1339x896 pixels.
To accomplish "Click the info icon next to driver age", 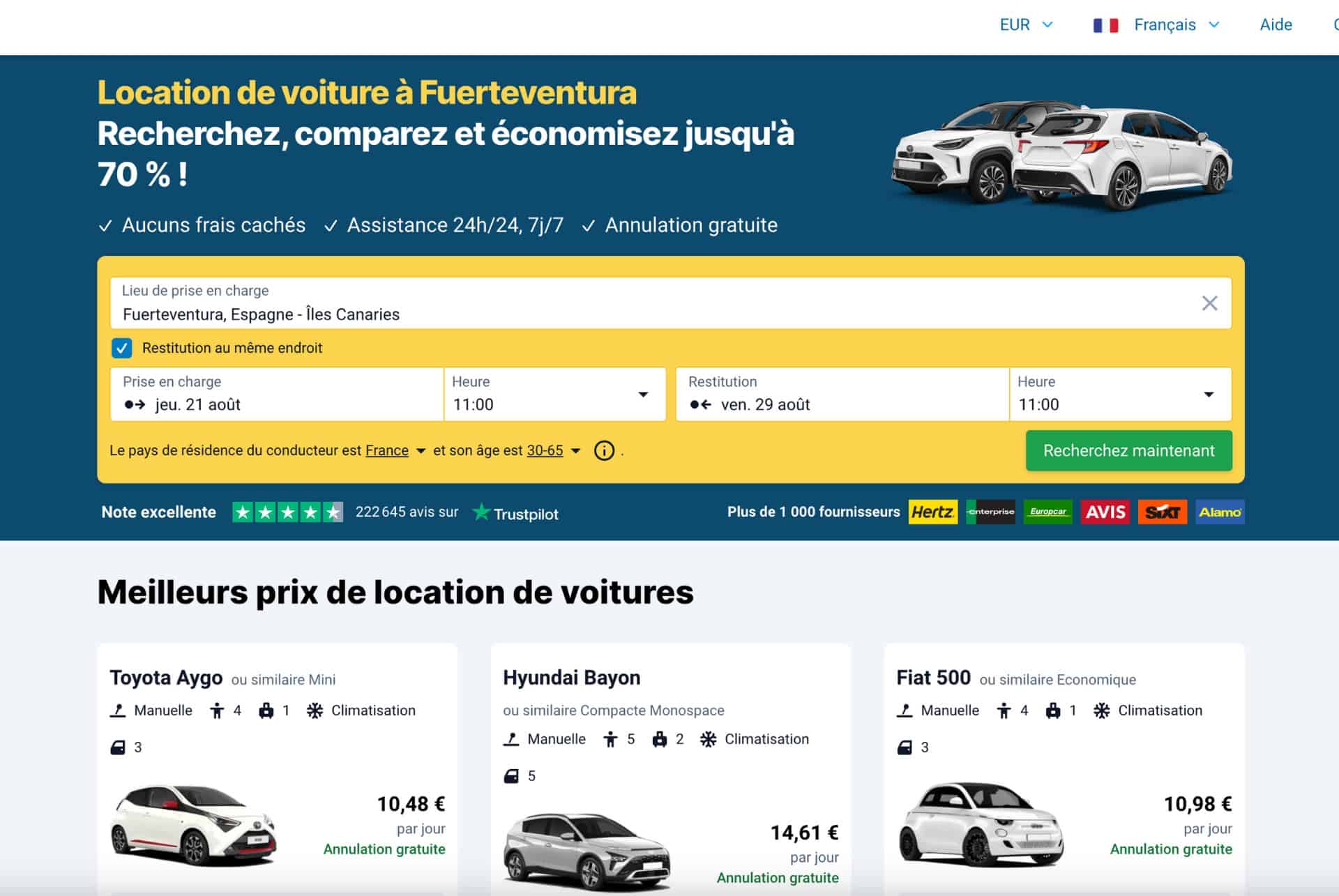I will click(604, 451).
